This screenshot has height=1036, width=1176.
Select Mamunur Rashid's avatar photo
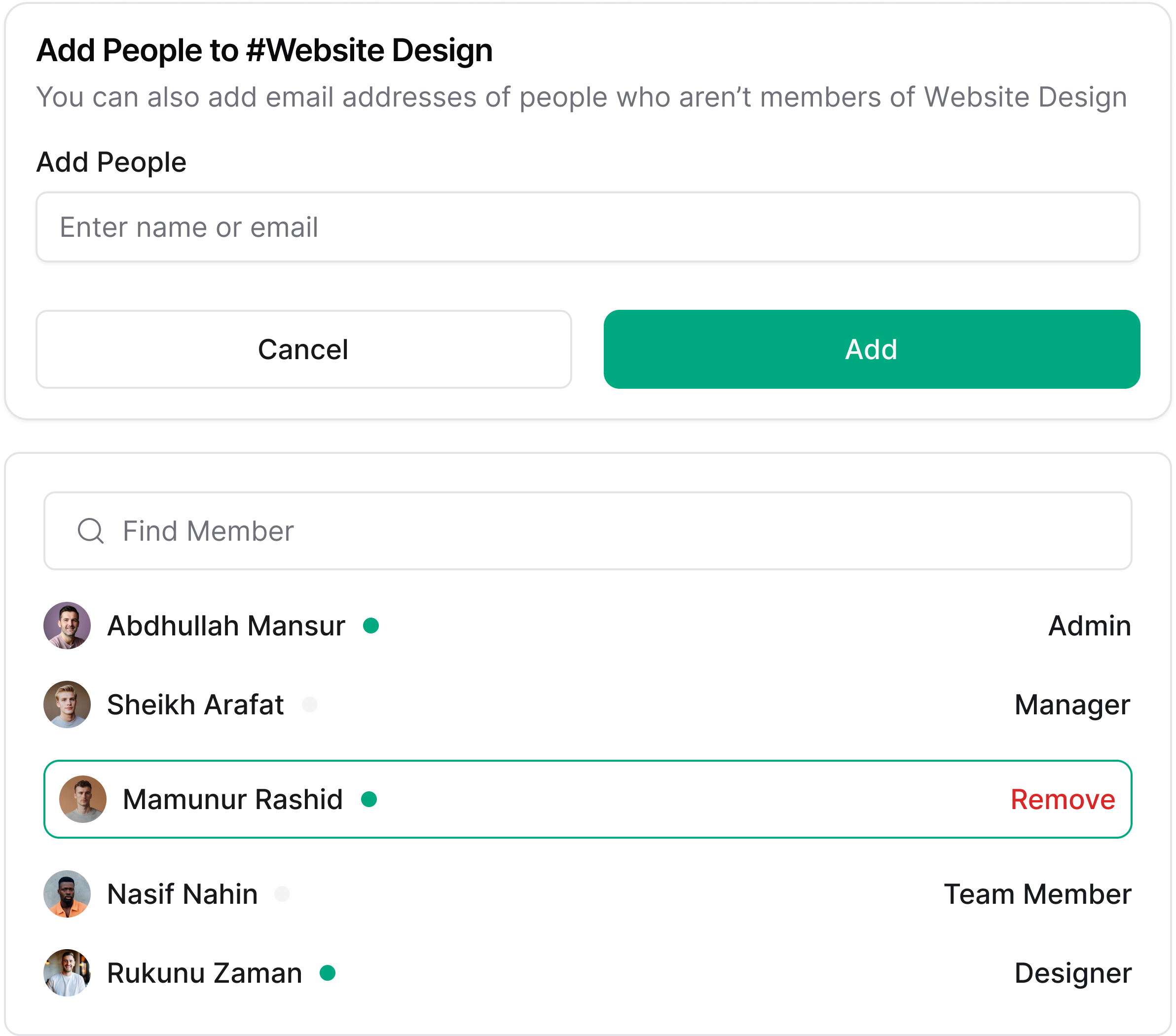83,798
